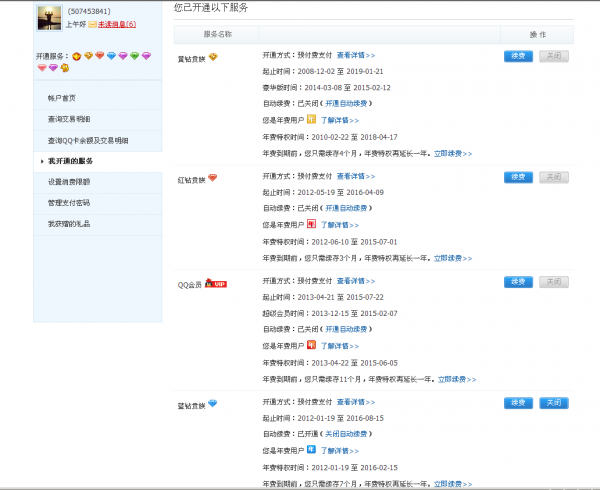Click the yellow diamond icon beside 黄钻贵族
This screenshot has height=490, width=600.
(213, 57)
